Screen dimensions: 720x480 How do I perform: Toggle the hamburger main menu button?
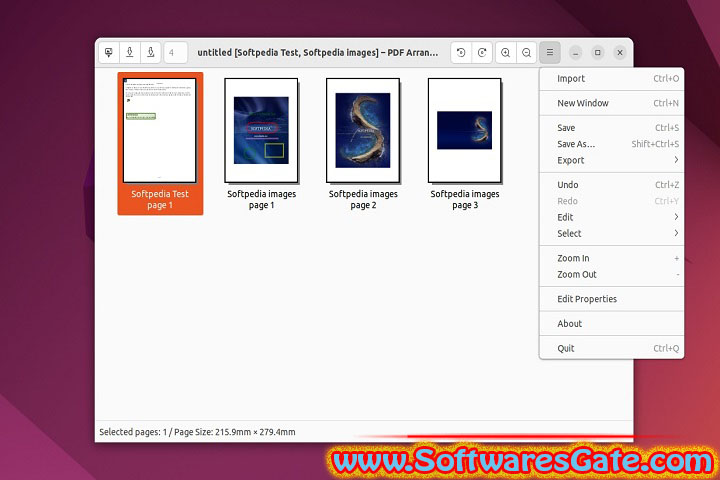coord(550,52)
